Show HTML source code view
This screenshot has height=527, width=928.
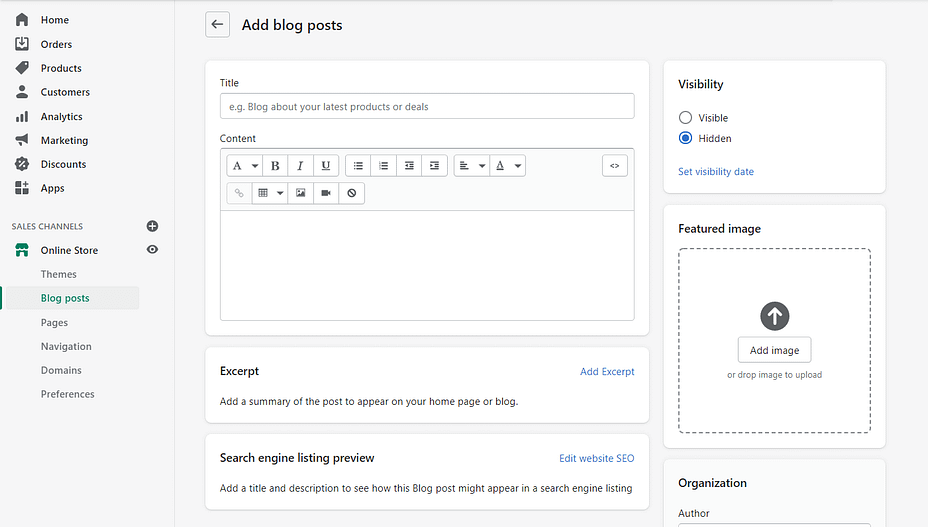point(614,166)
